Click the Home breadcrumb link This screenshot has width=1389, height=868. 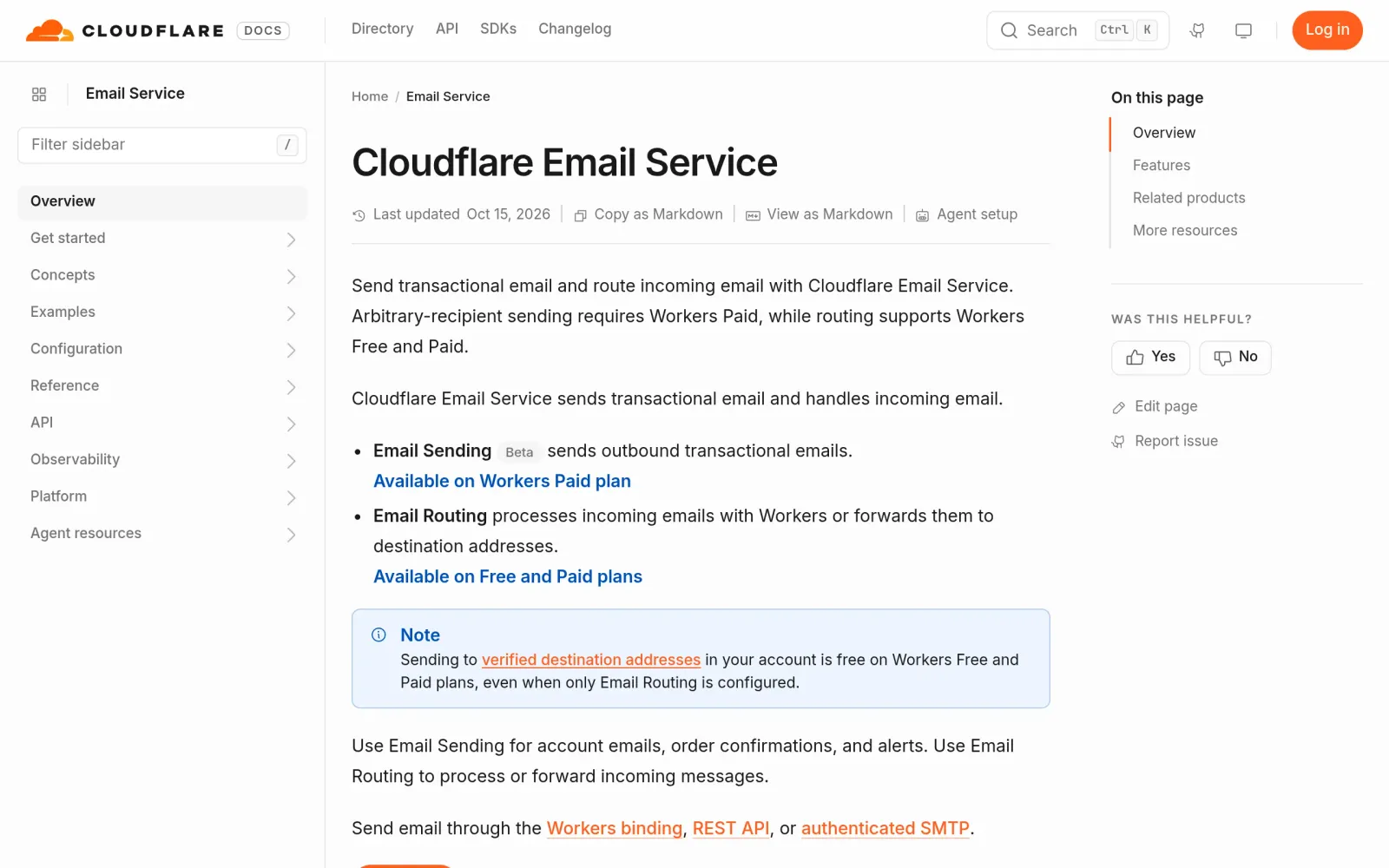click(370, 96)
